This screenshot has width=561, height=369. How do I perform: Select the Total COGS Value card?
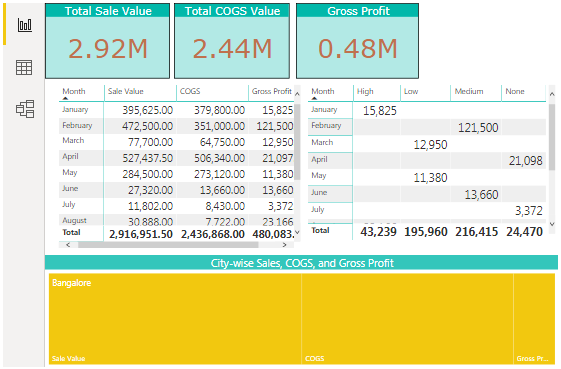click(232, 41)
